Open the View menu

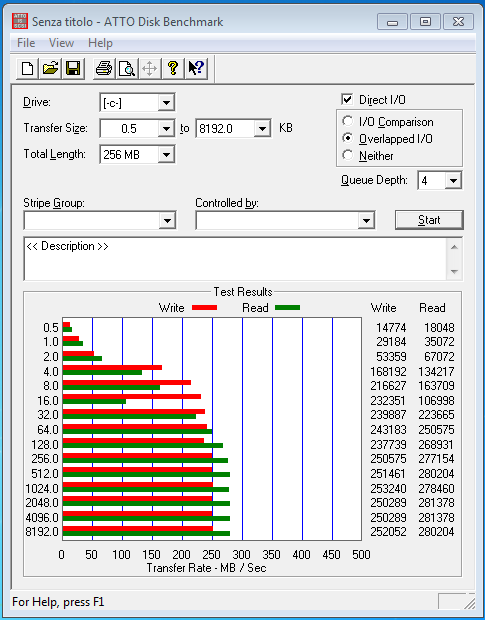(61, 43)
